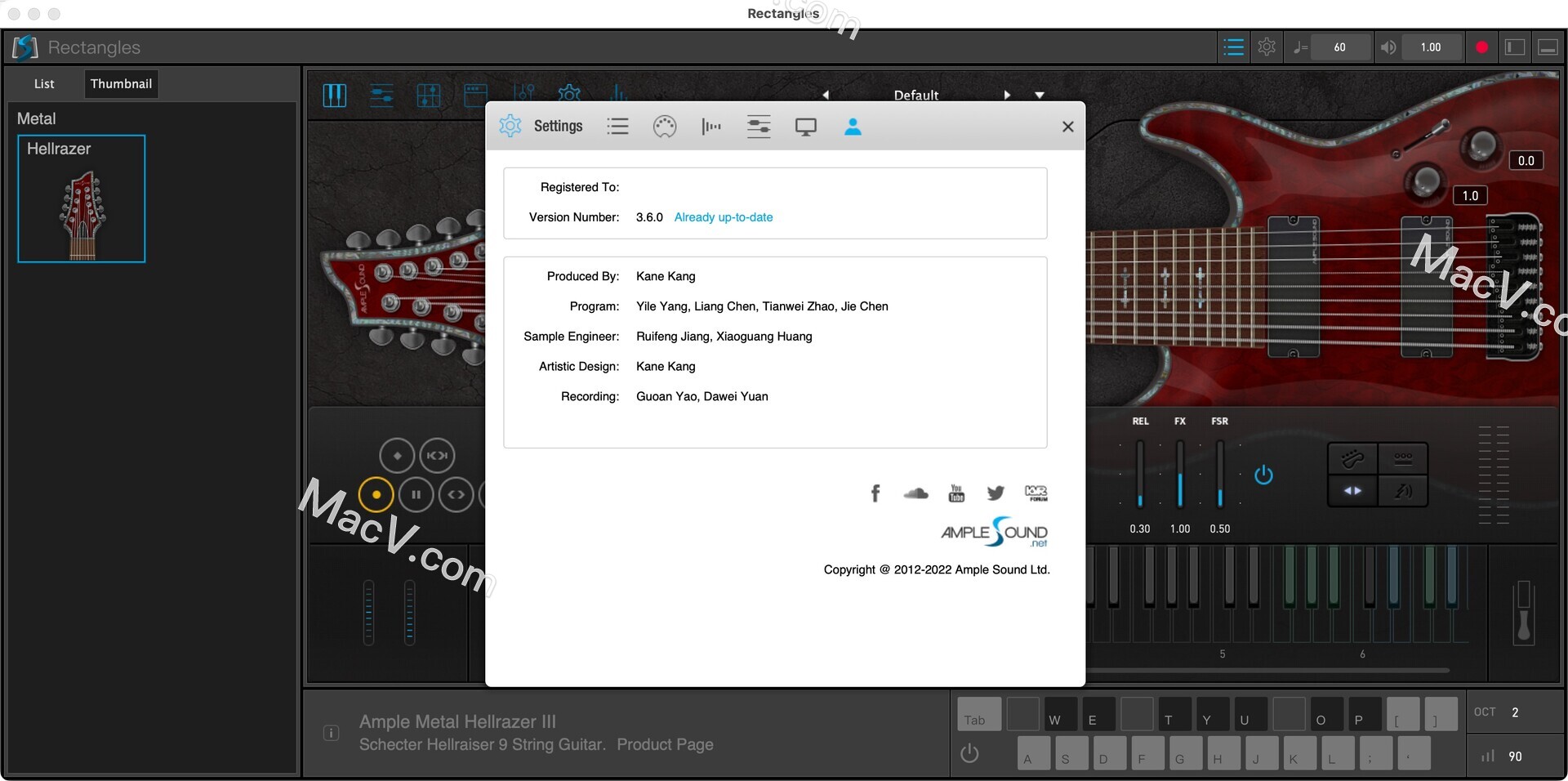The image size is (1568, 781).
Task: Open the list options tab in Settings
Action: click(618, 126)
